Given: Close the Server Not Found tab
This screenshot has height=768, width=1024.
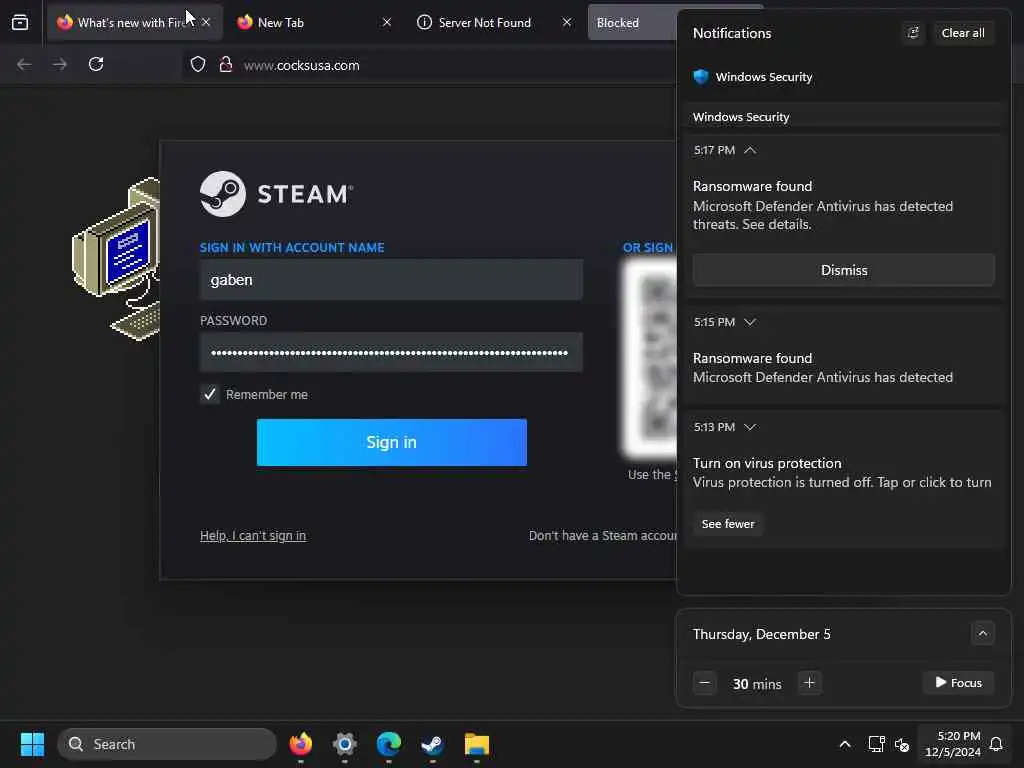Looking at the screenshot, I should point(567,22).
